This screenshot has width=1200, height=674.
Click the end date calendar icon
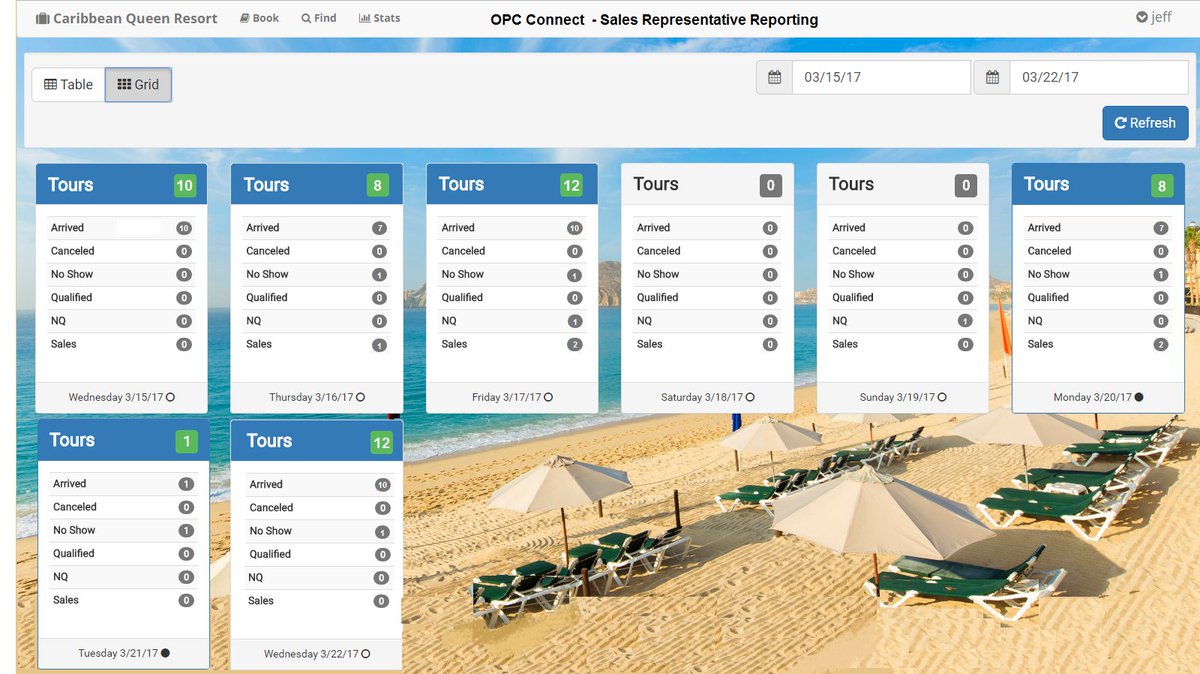pos(992,77)
